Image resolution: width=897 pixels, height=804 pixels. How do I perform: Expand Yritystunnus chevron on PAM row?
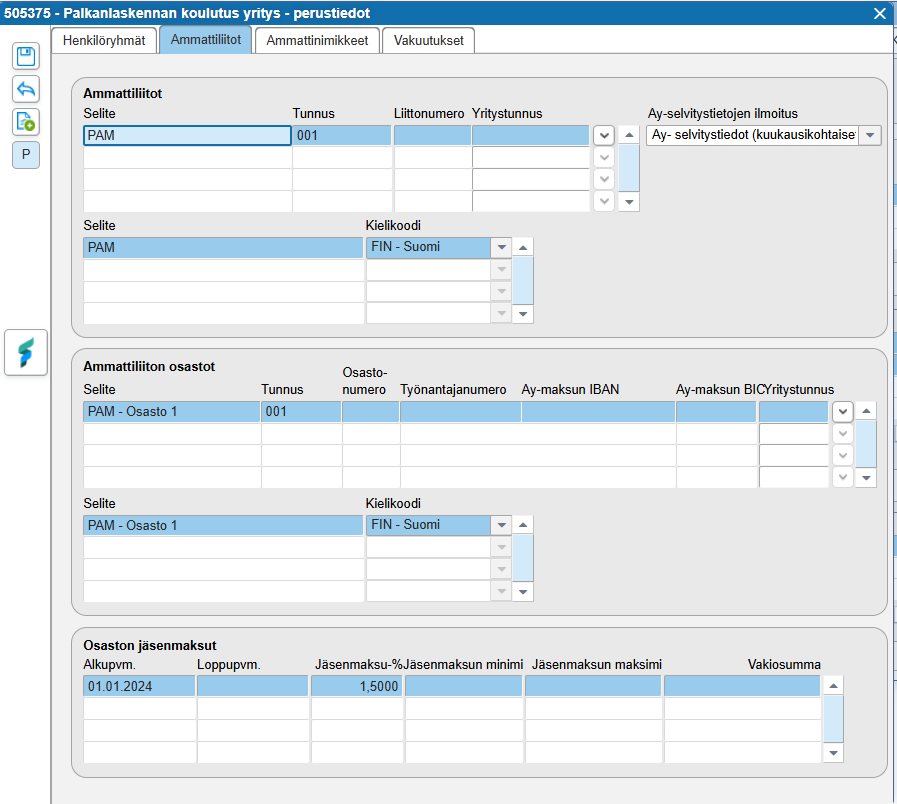pos(604,136)
